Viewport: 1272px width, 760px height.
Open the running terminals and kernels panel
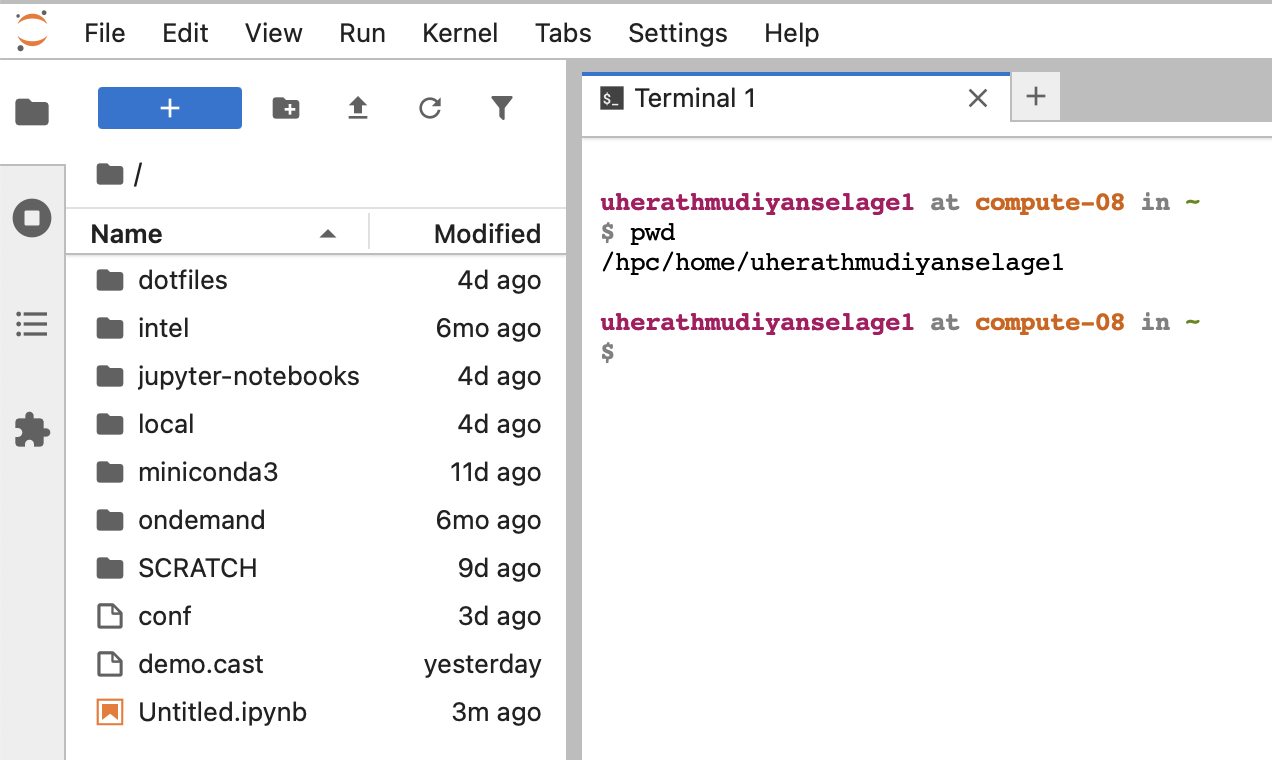[x=32, y=218]
